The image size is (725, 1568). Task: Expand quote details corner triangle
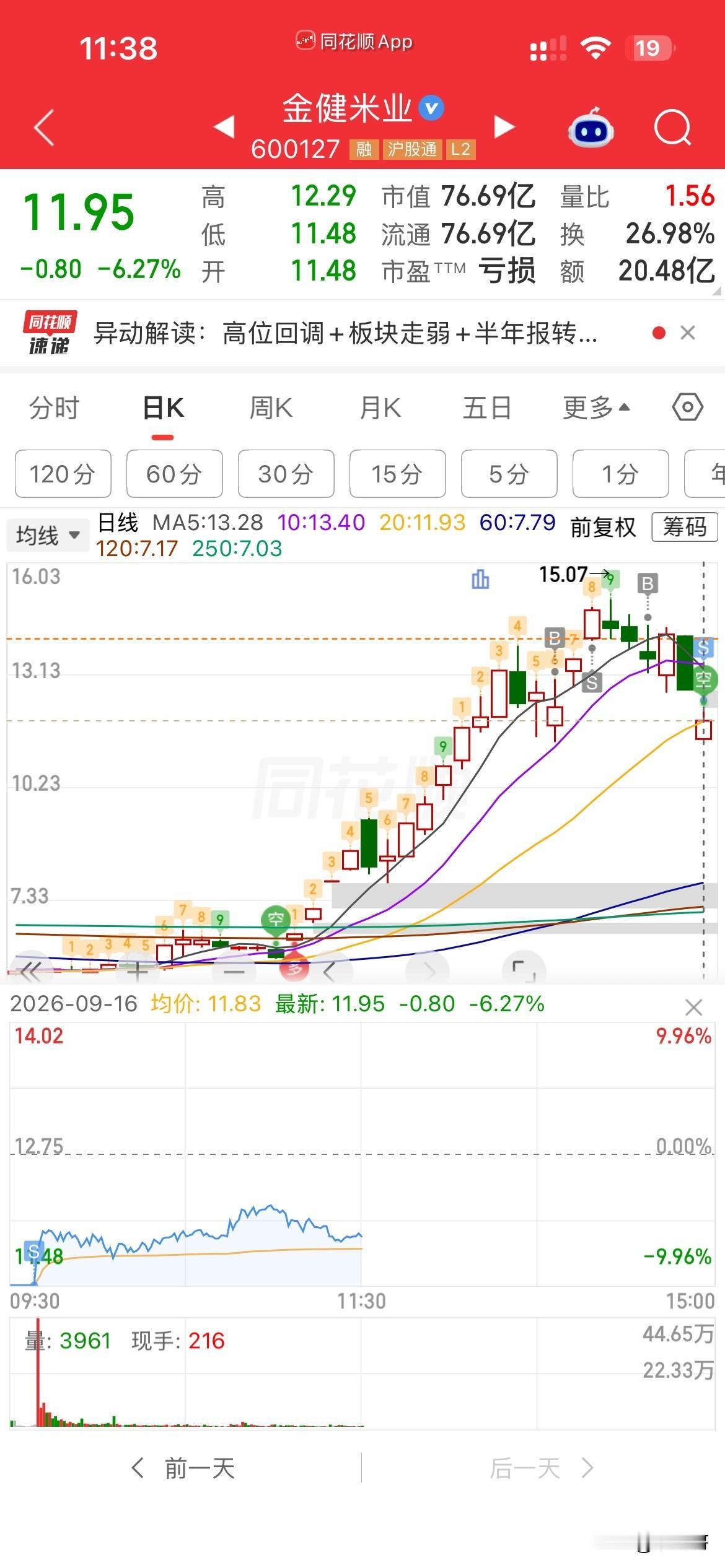click(718, 290)
